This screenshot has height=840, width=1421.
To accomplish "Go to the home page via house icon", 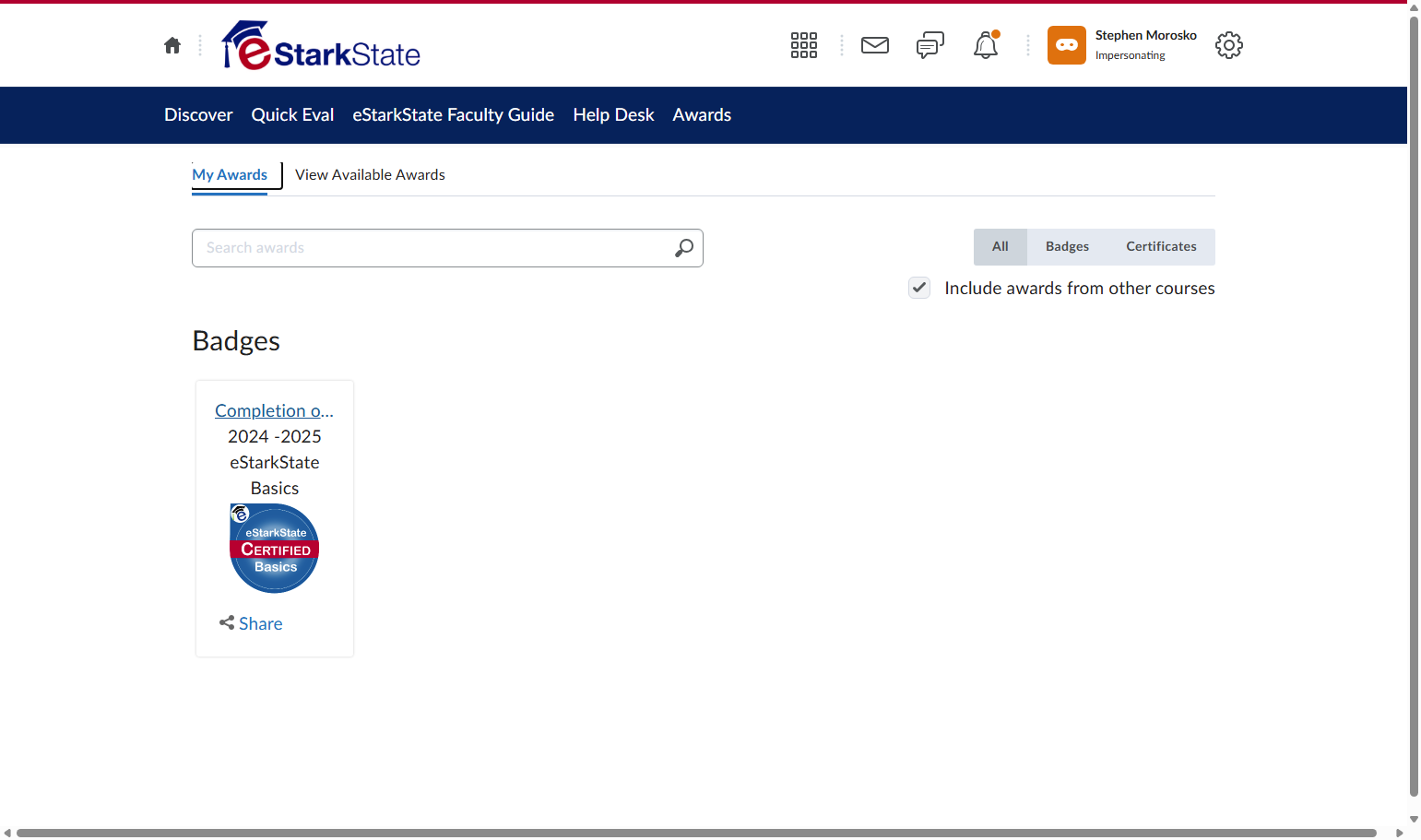I will (172, 45).
